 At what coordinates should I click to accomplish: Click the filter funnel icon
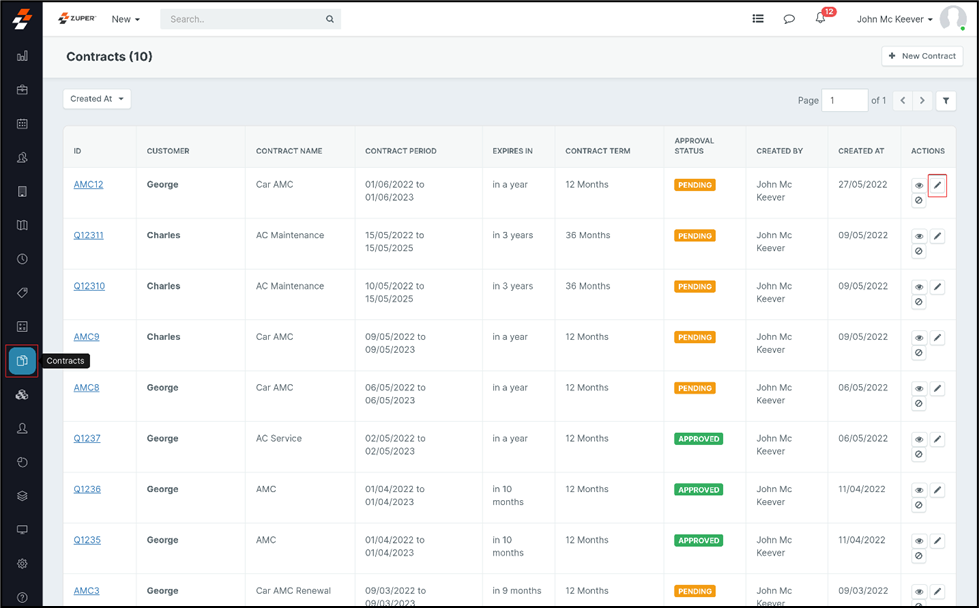945,100
